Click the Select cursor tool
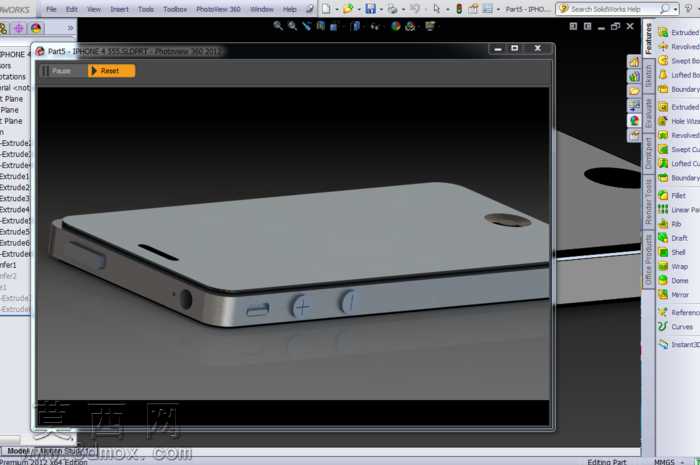This screenshot has height=465, width=700. tap(437, 8)
